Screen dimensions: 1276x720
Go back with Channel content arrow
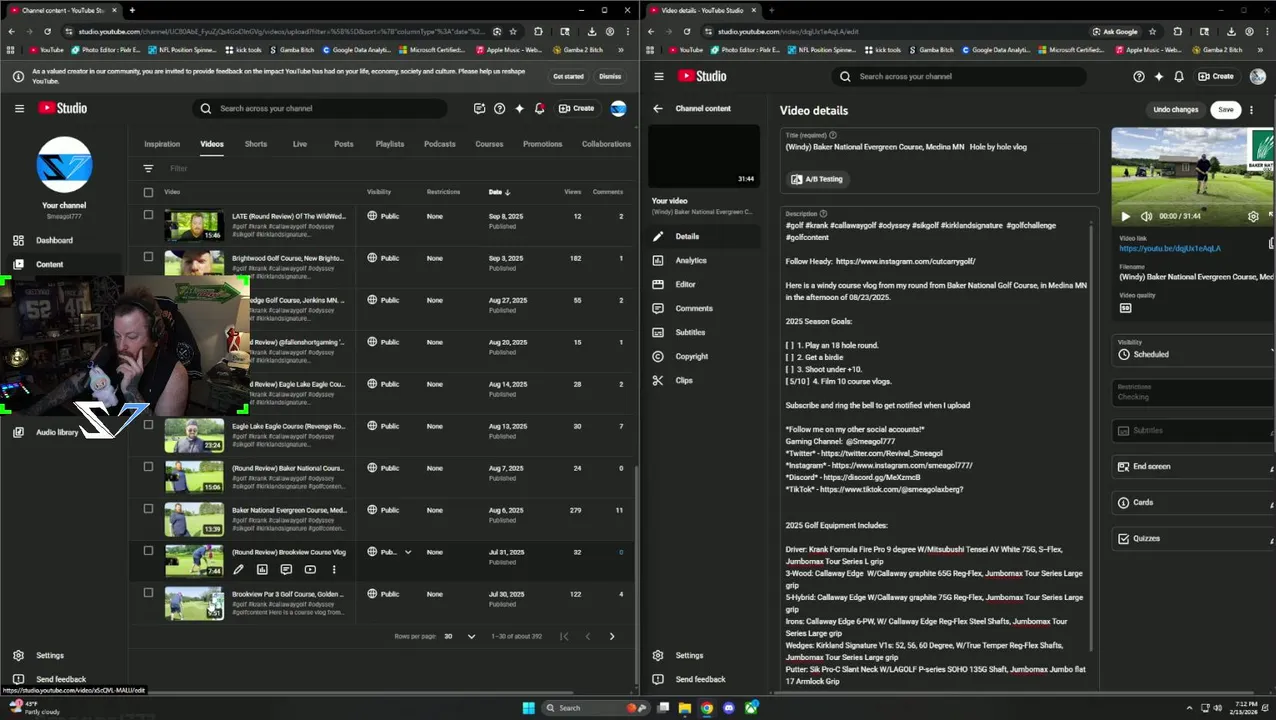[658, 108]
